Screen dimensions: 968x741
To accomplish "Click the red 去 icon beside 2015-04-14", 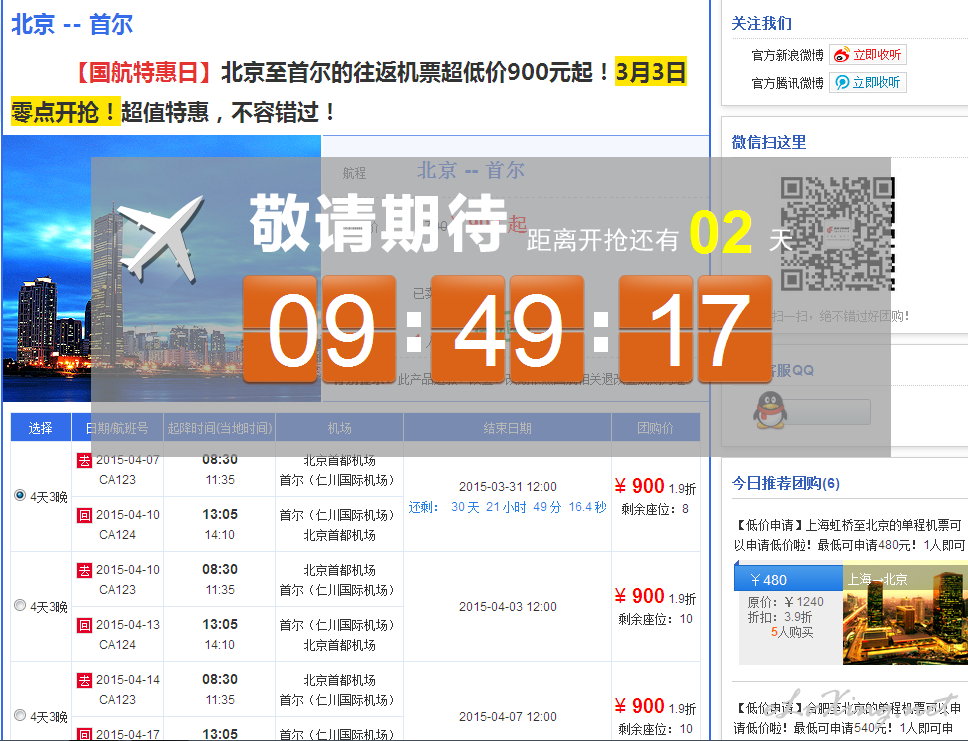I will [x=84, y=680].
